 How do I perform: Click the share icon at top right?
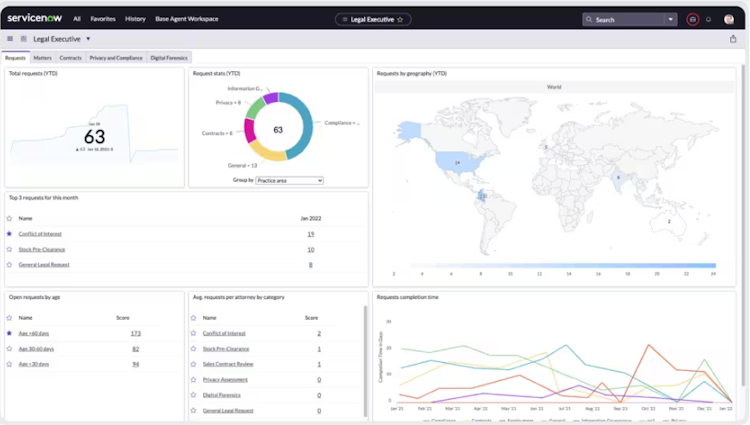point(733,39)
